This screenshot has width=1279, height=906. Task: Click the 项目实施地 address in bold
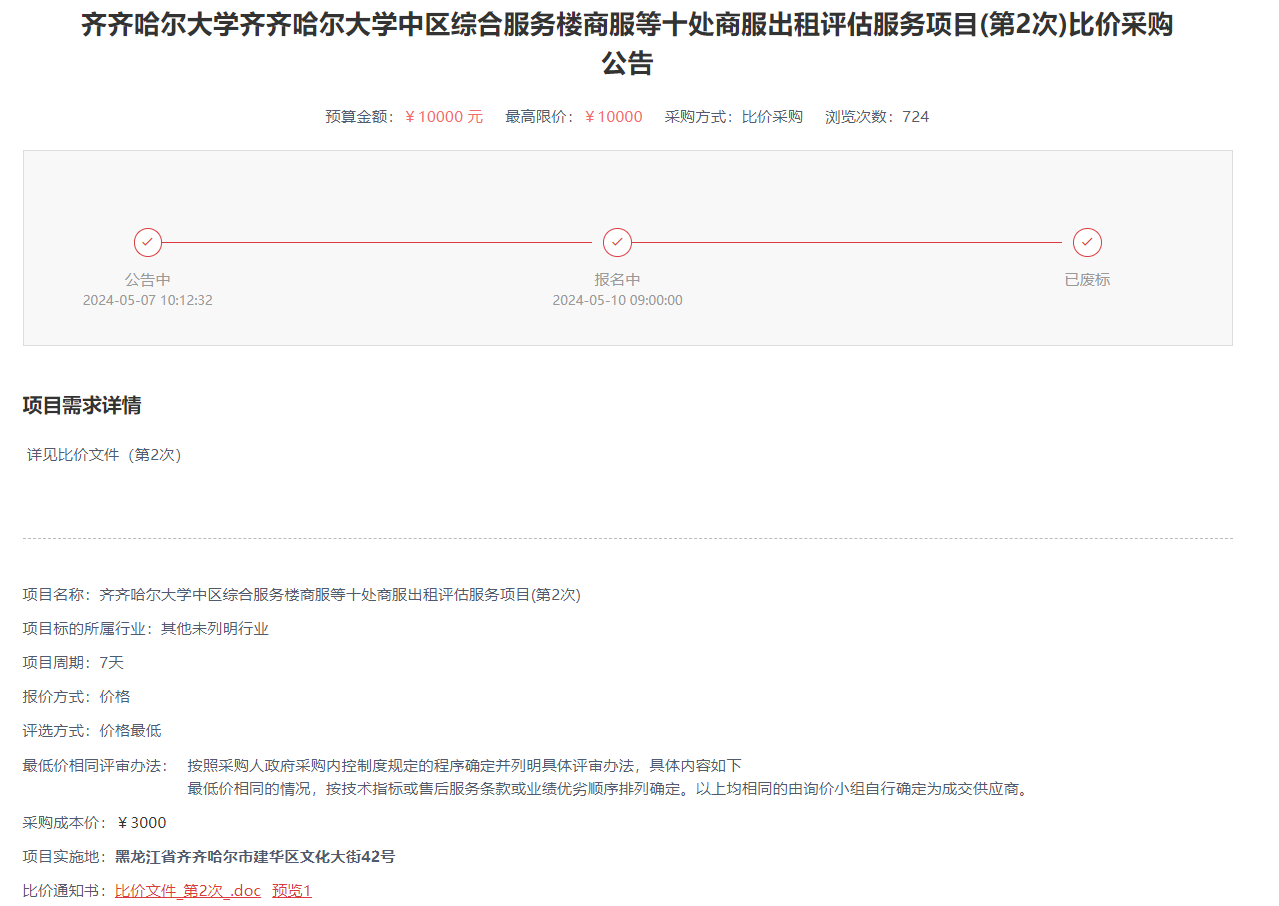[x=255, y=857]
